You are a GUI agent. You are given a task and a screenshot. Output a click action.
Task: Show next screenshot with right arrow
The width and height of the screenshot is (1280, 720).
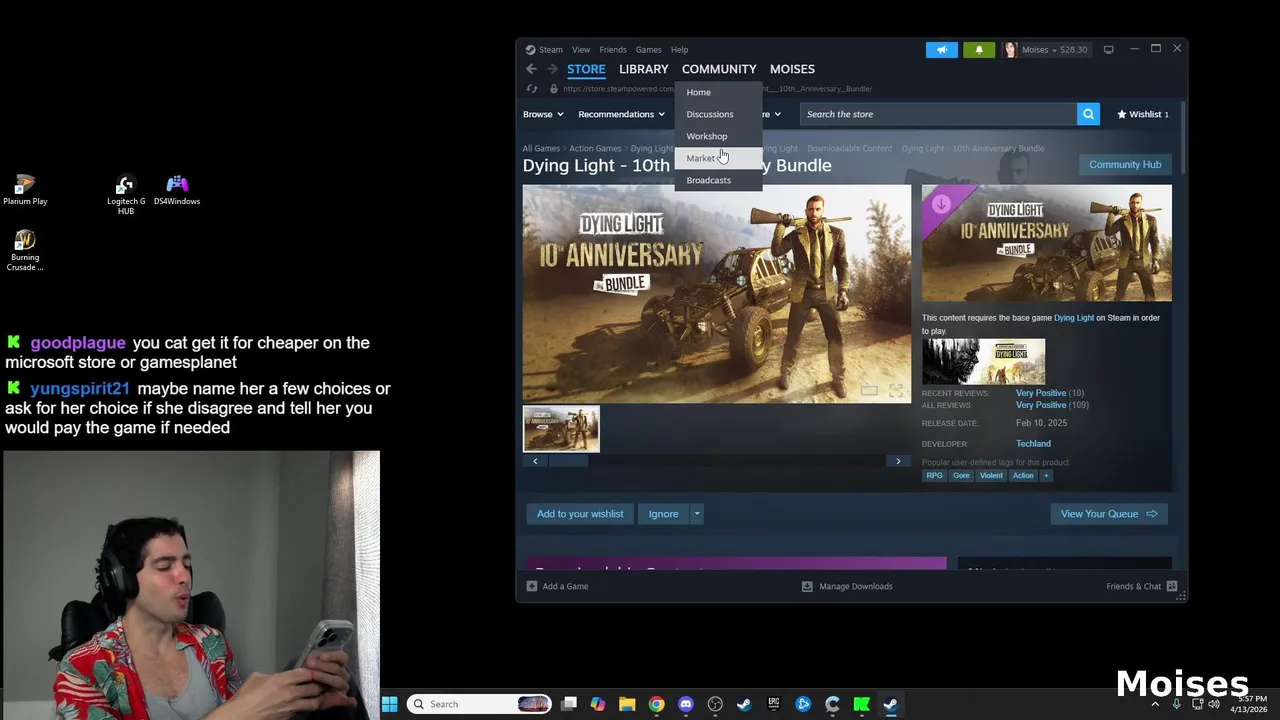click(898, 461)
